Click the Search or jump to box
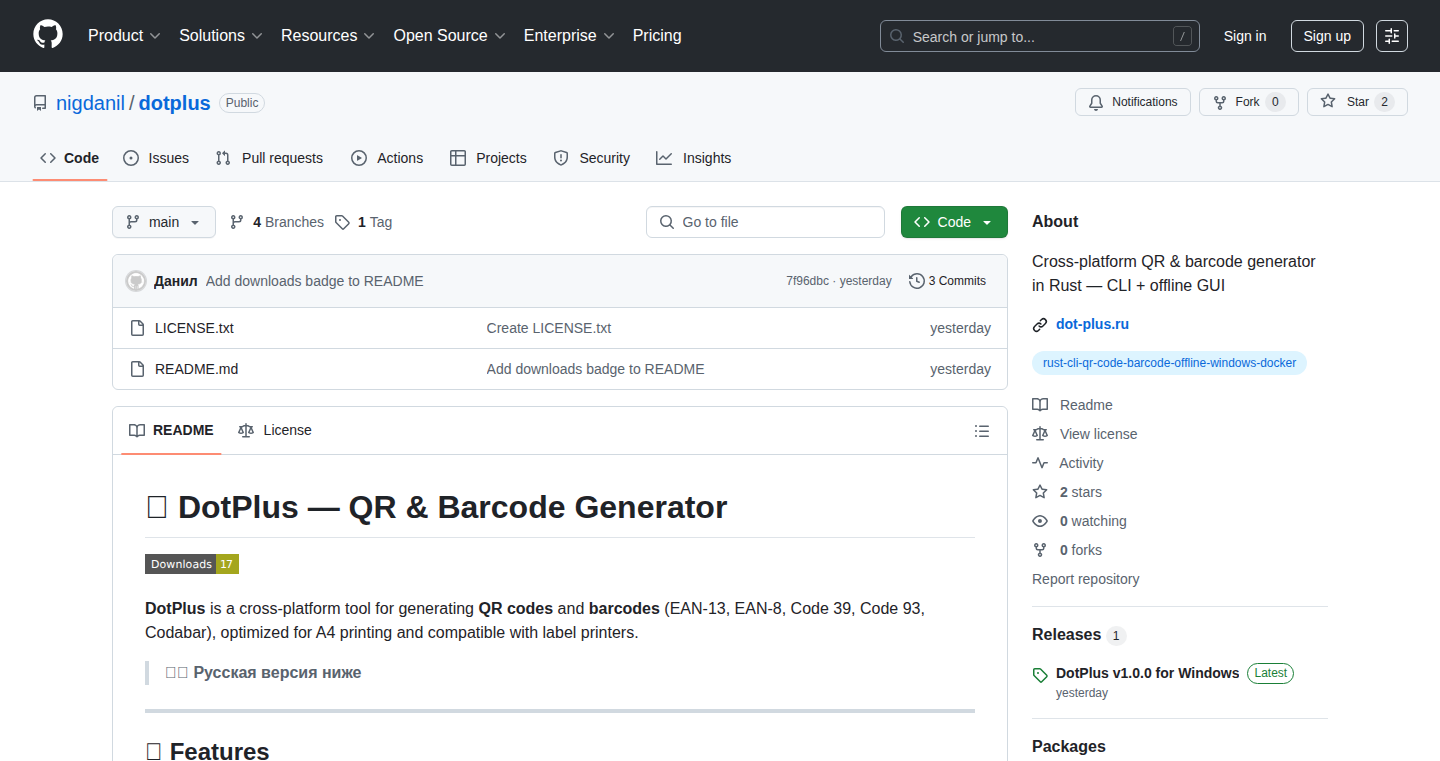Image resolution: width=1440 pixels, height=761 pixels. click(1040, 36)
